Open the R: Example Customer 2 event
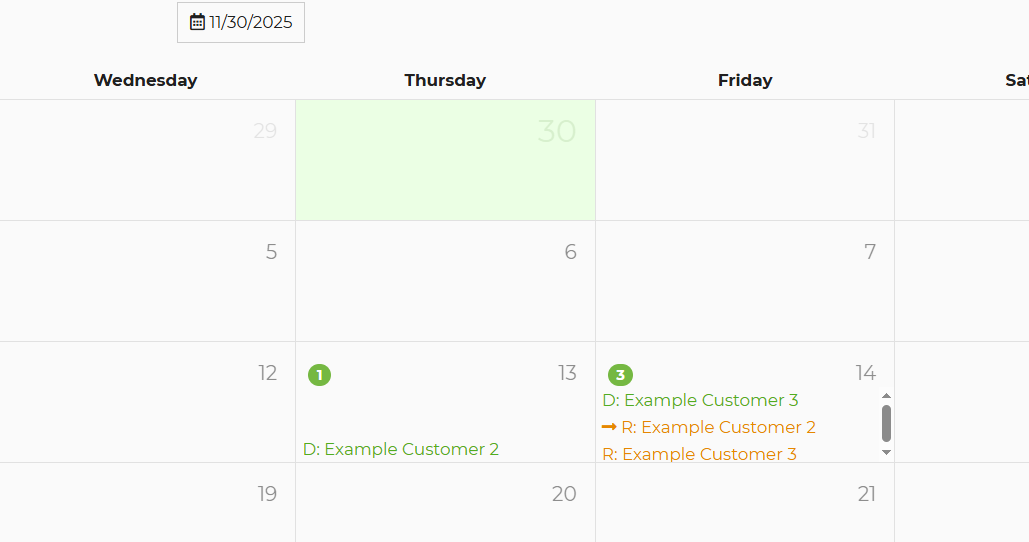Viewport: 1029px width, 542px height. click(718, 427)
